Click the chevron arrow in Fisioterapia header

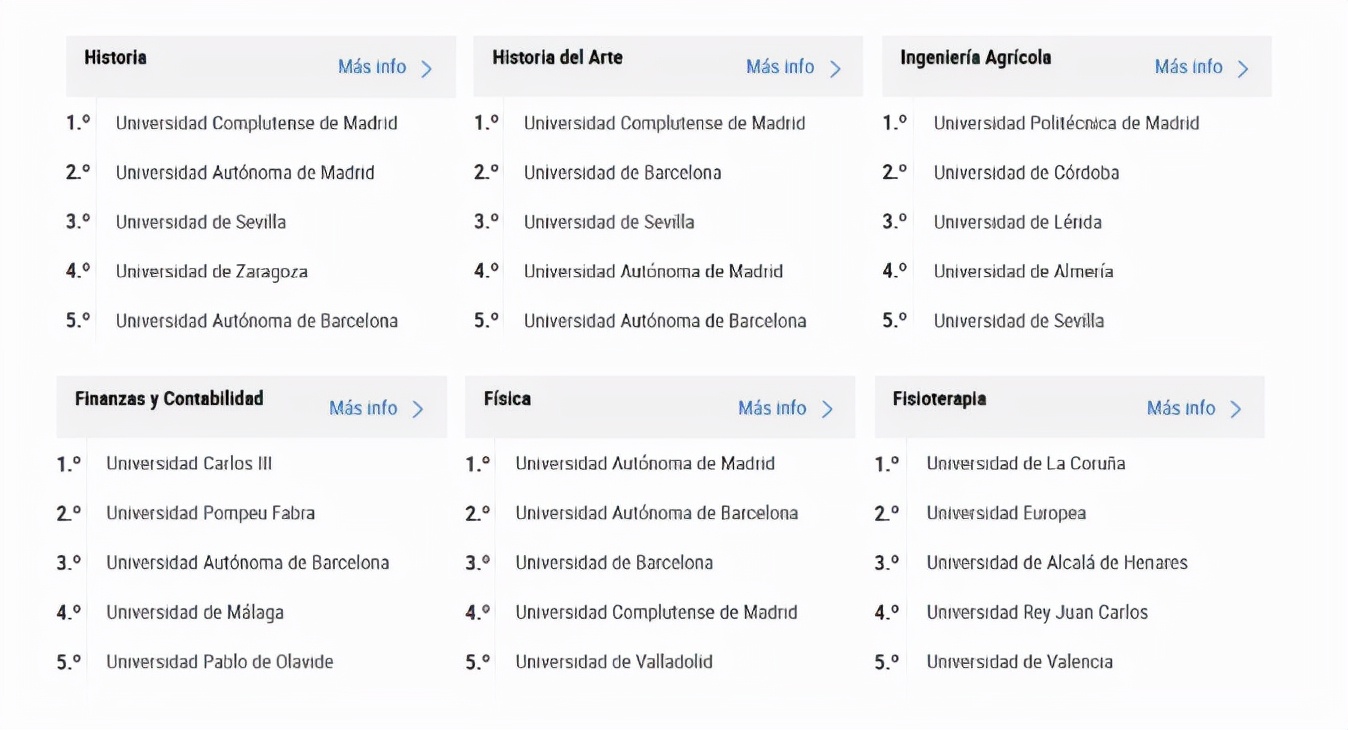1235,409
